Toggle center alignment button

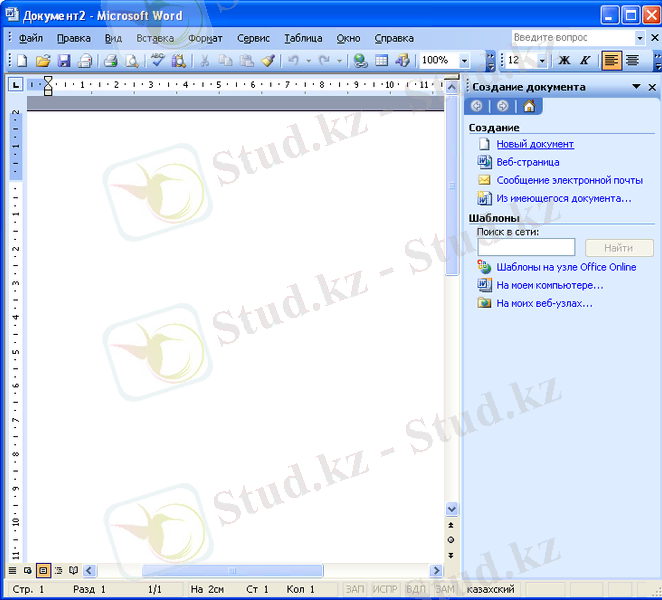tap(632, 61)
